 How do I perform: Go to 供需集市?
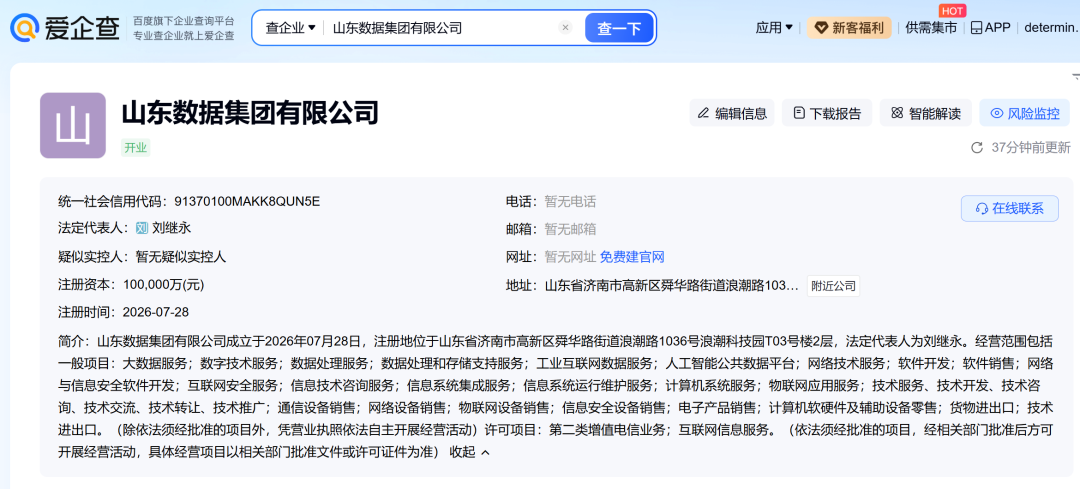(931, 28)
